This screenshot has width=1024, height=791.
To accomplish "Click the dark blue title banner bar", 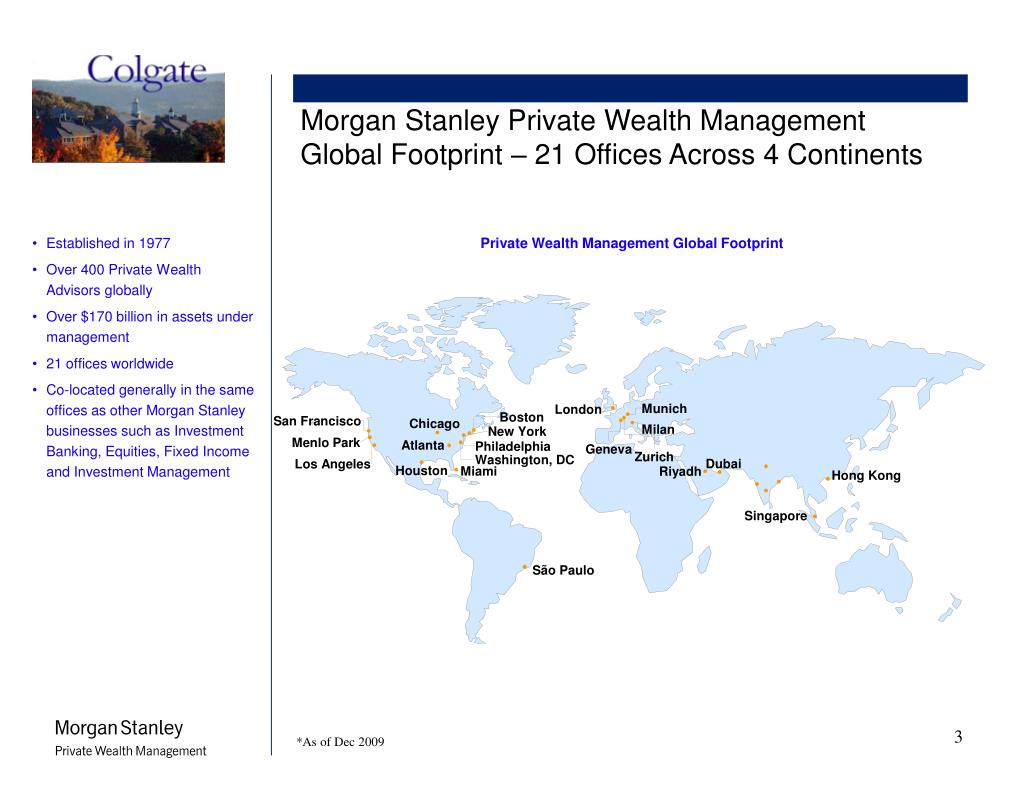I will (630, 88).
